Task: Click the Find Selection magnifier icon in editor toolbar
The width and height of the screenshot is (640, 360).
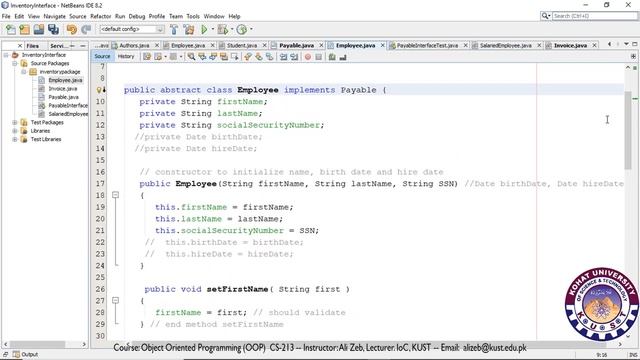Action: coord(191,57)
